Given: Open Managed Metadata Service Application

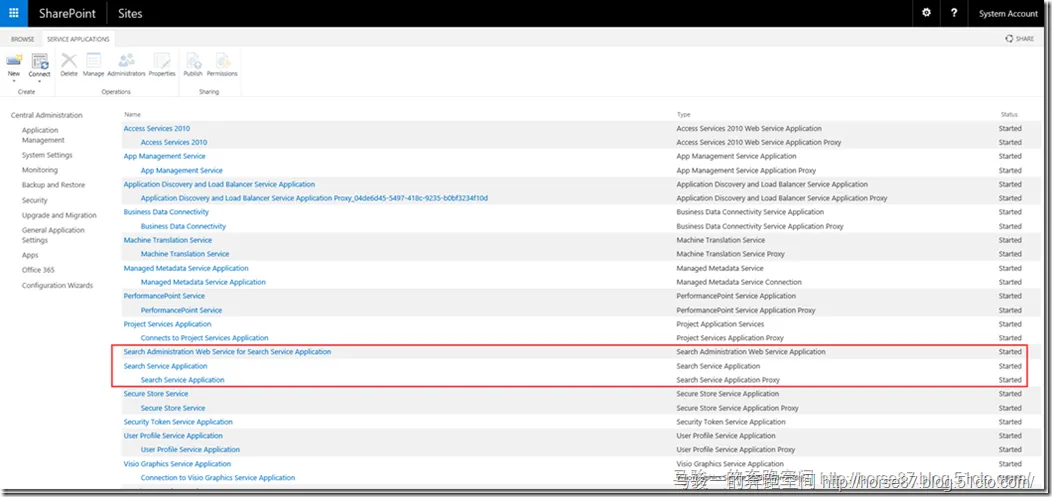Looking at the screenshot, I should 186,268.
